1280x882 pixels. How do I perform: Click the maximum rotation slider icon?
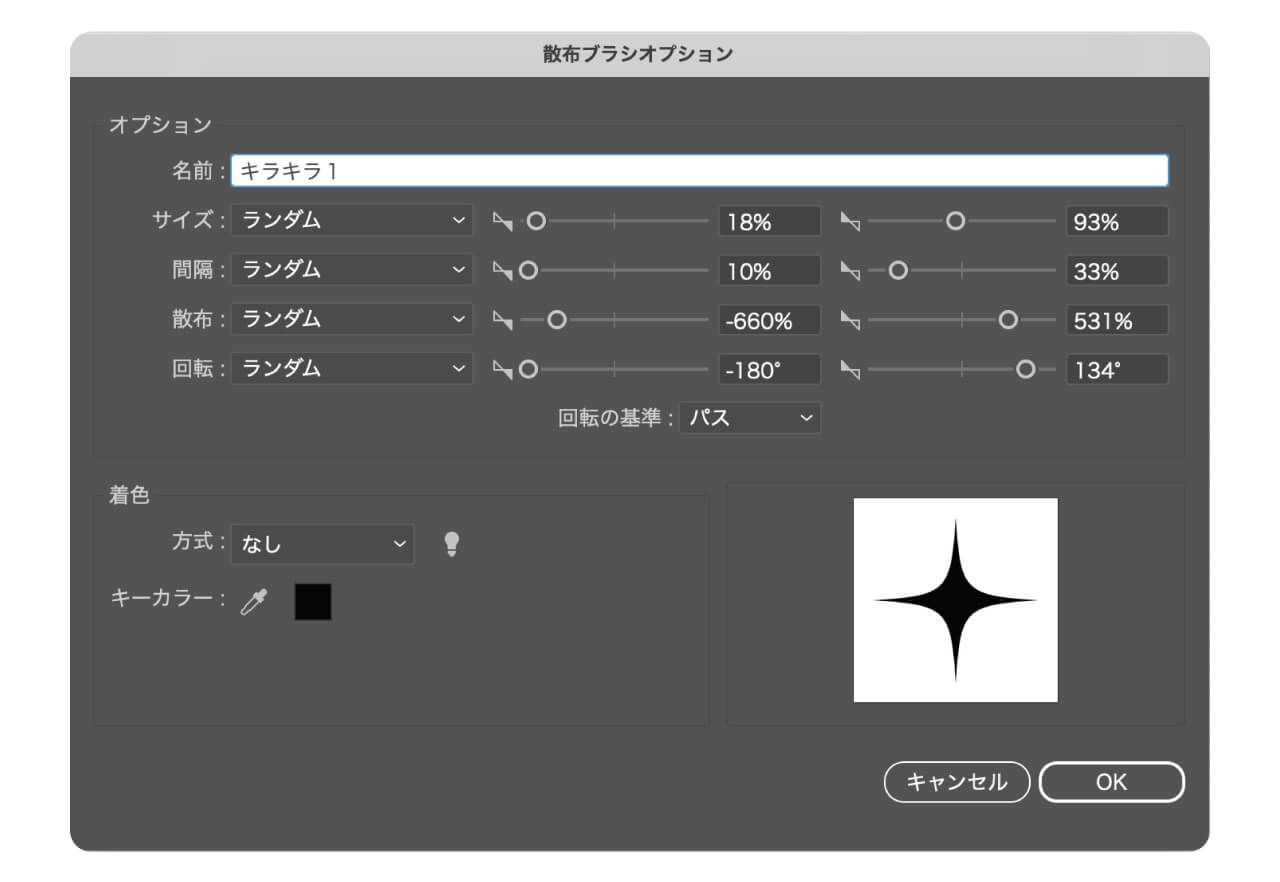pyautogui.click(x=850, y=370)
